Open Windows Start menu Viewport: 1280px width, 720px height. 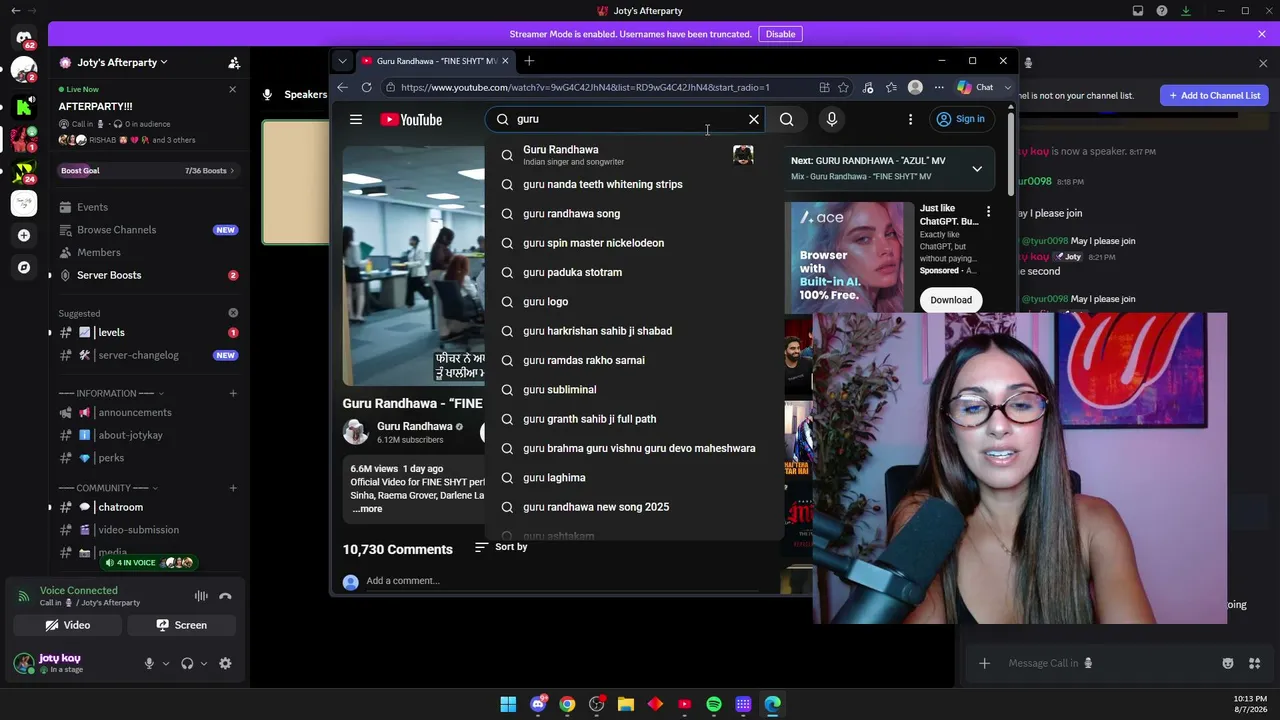tap(508, 704)
